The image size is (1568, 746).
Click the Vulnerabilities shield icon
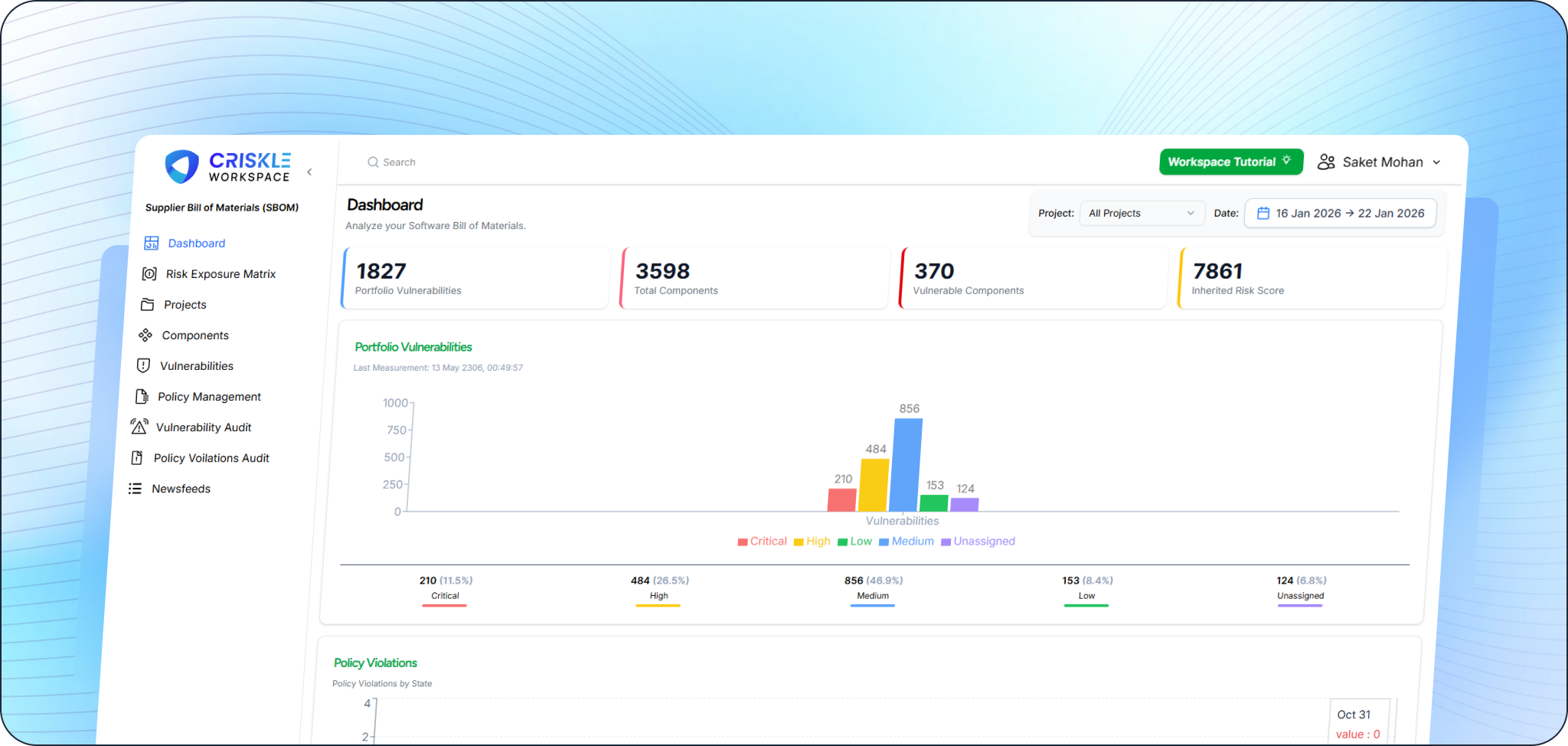pos(143,365)
